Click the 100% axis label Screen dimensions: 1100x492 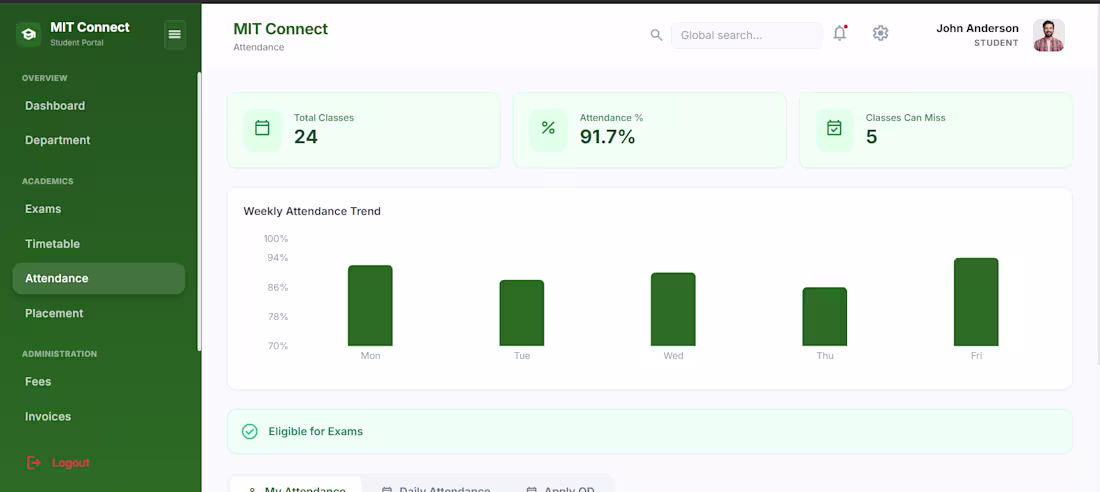coord(276,239)
